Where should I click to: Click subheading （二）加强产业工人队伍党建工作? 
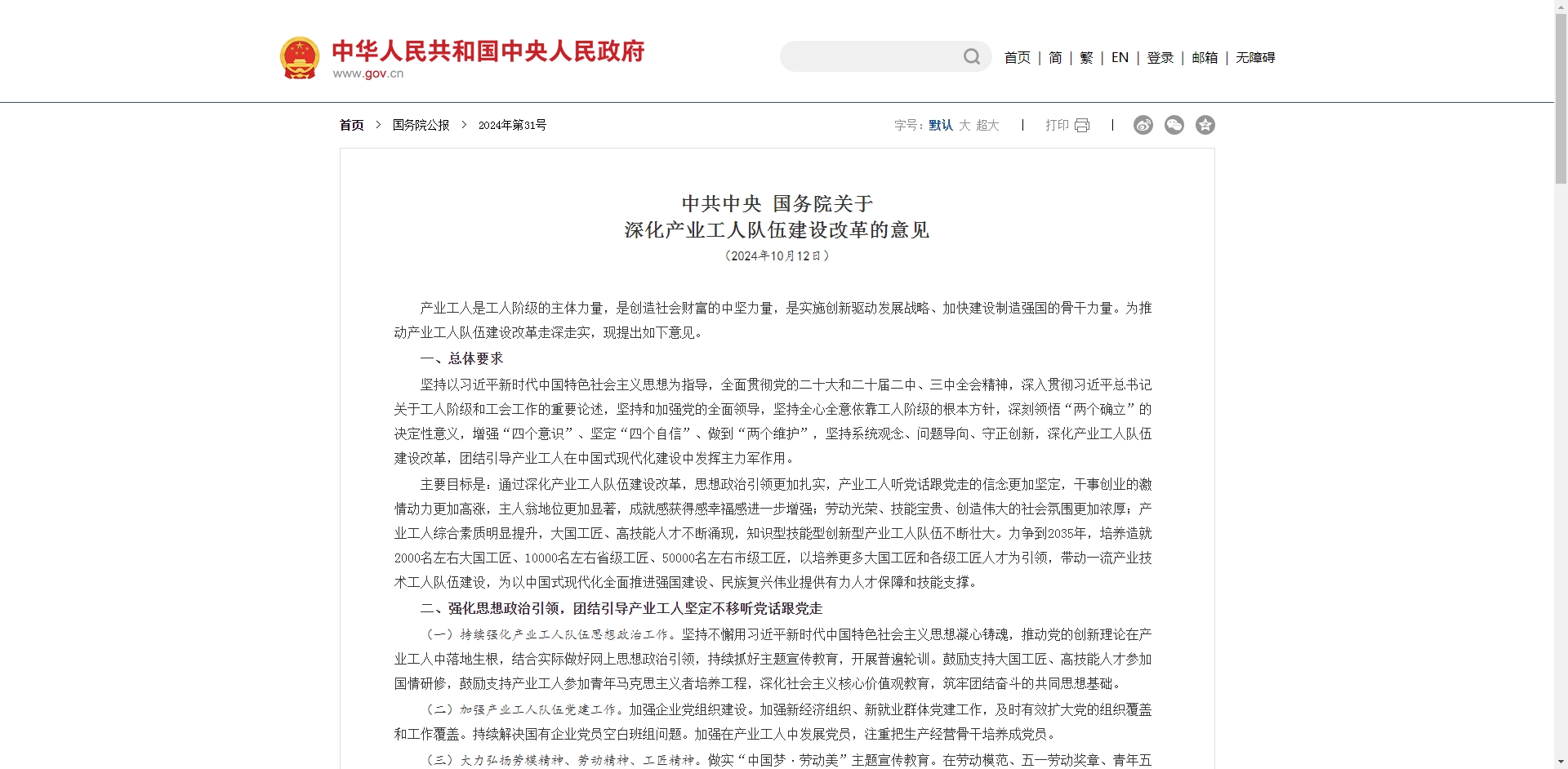(x=523, y=709)
